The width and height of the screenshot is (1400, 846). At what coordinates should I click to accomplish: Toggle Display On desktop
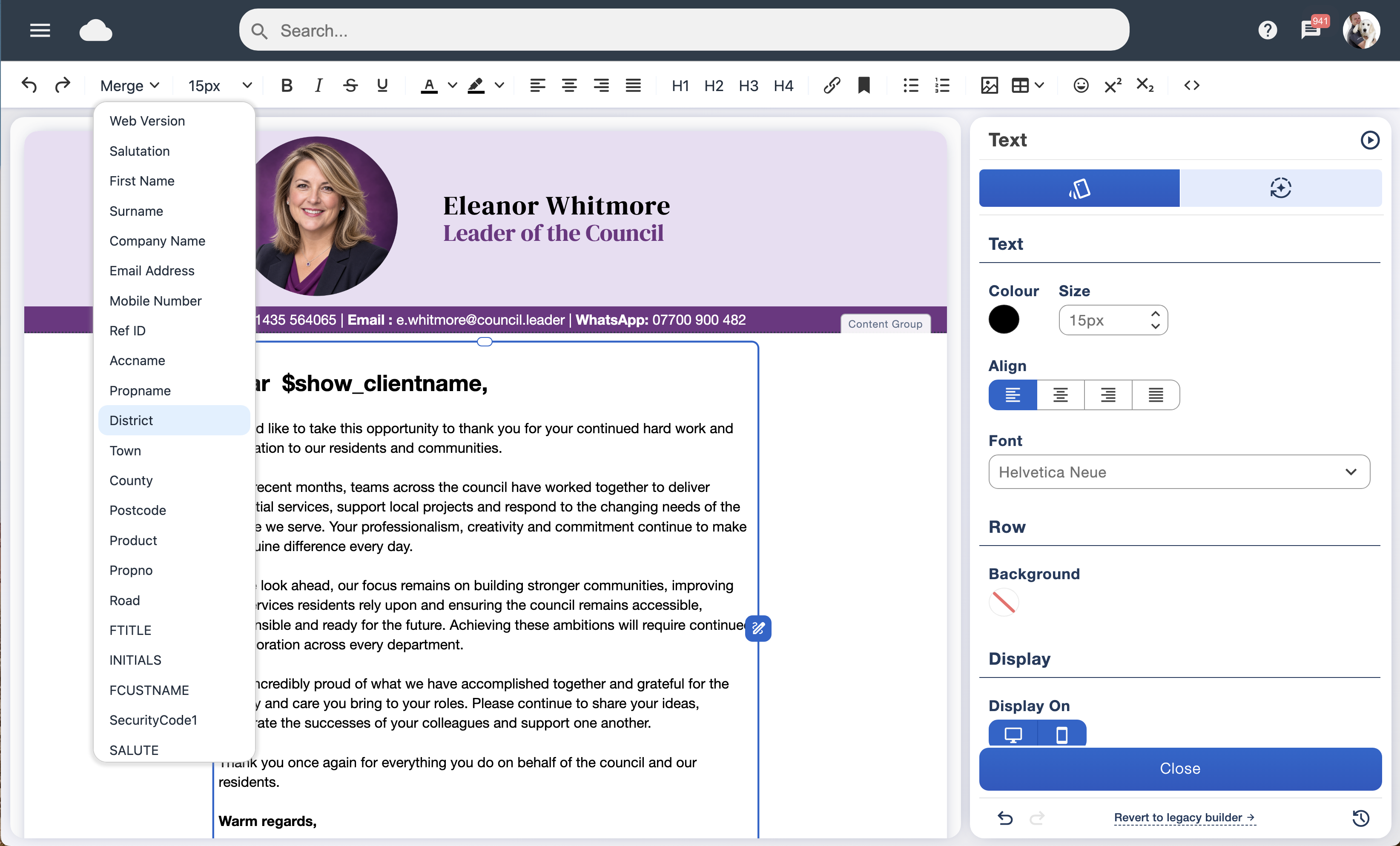[x=1013, y=735]
